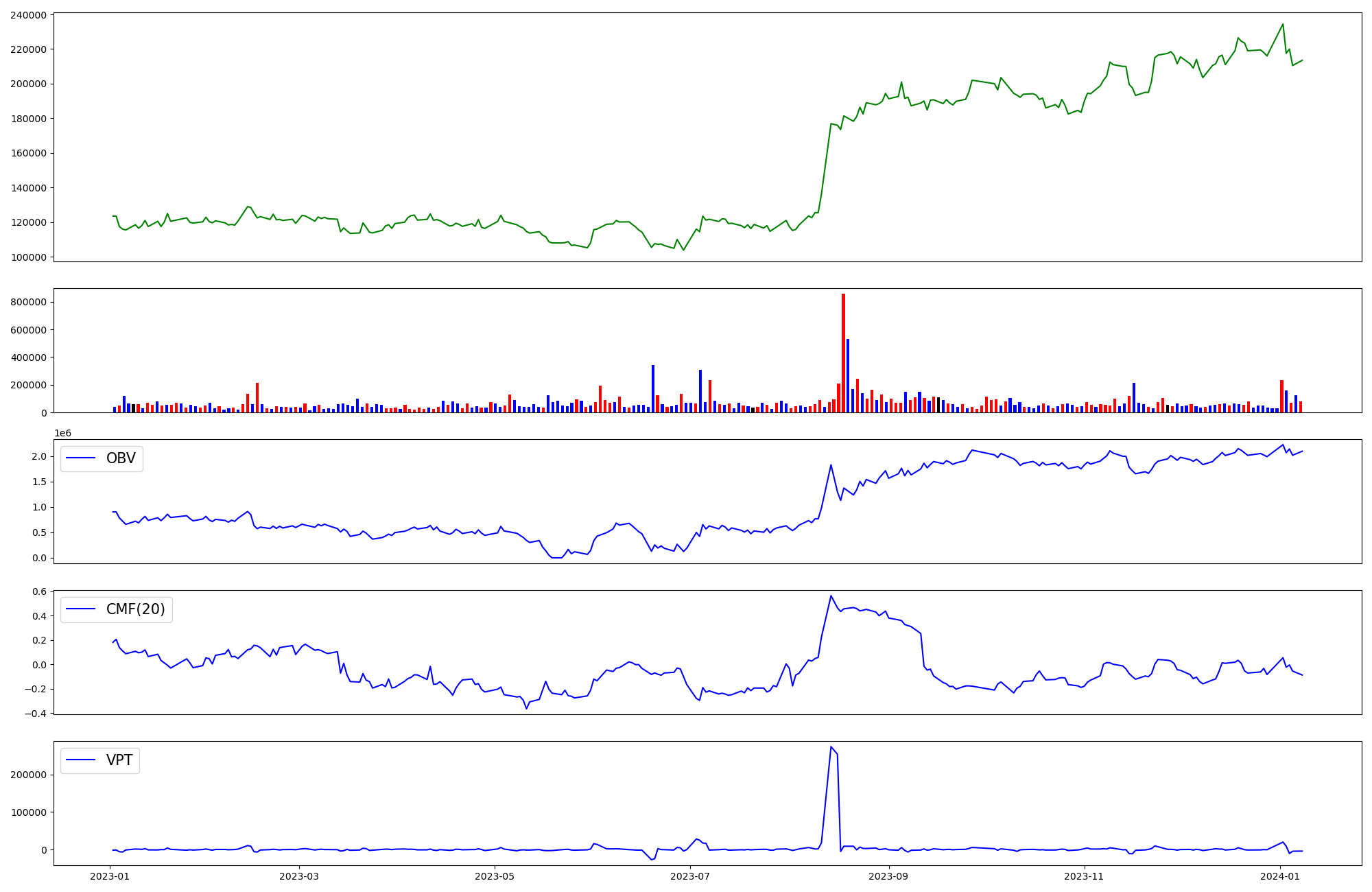
Task: Click the OBV legend label
Action: click(121, 458)
